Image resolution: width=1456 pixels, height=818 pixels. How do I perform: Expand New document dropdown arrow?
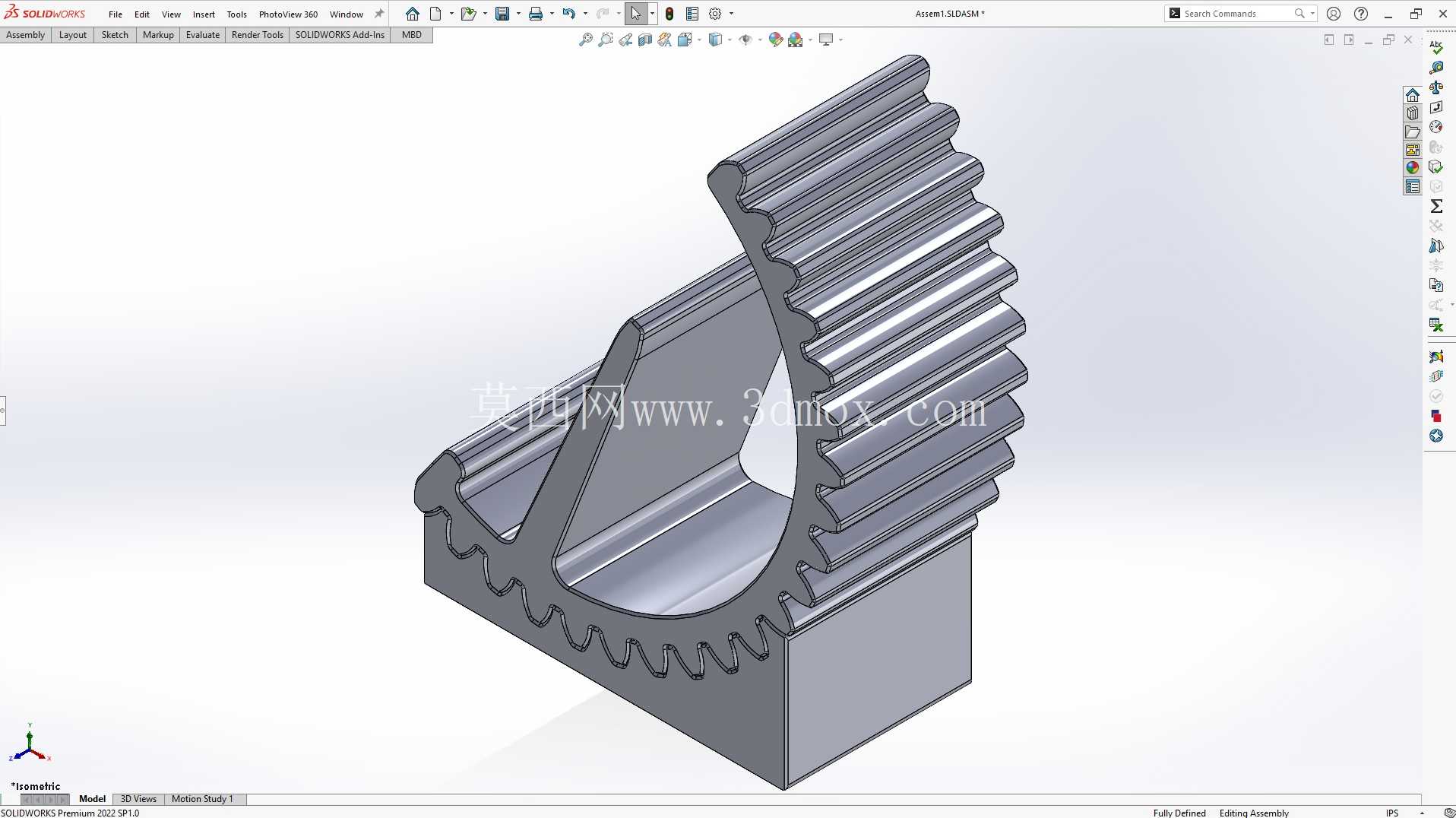451,14
